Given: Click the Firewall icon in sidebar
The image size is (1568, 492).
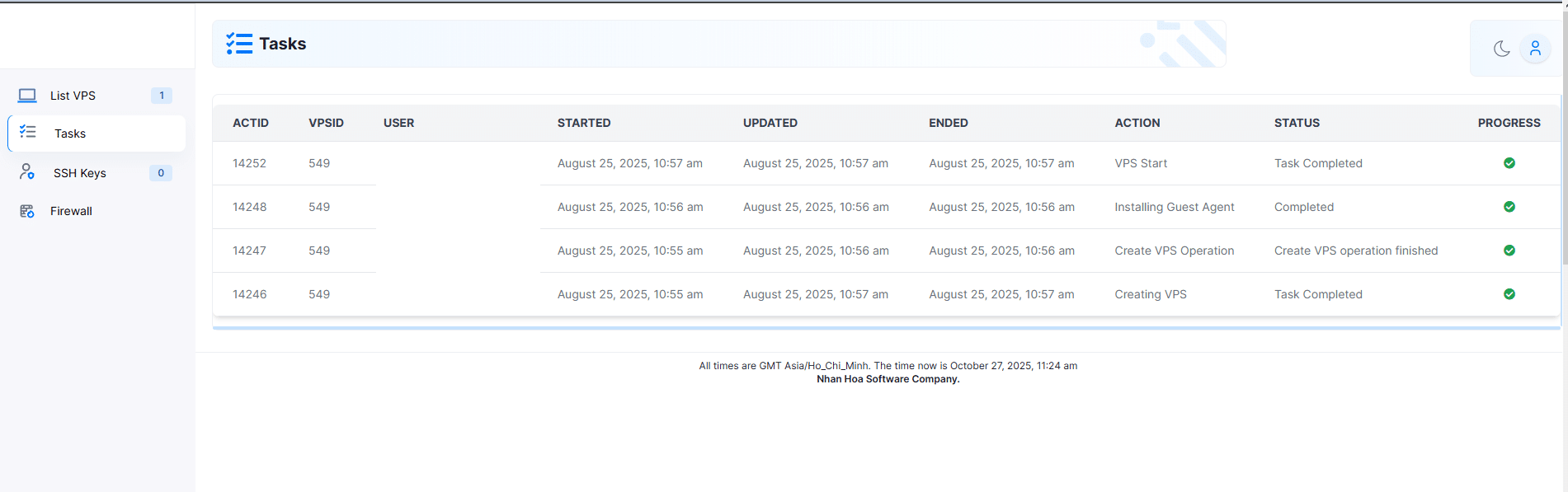Looking at the screenshot, I should (x=27, y=211).
